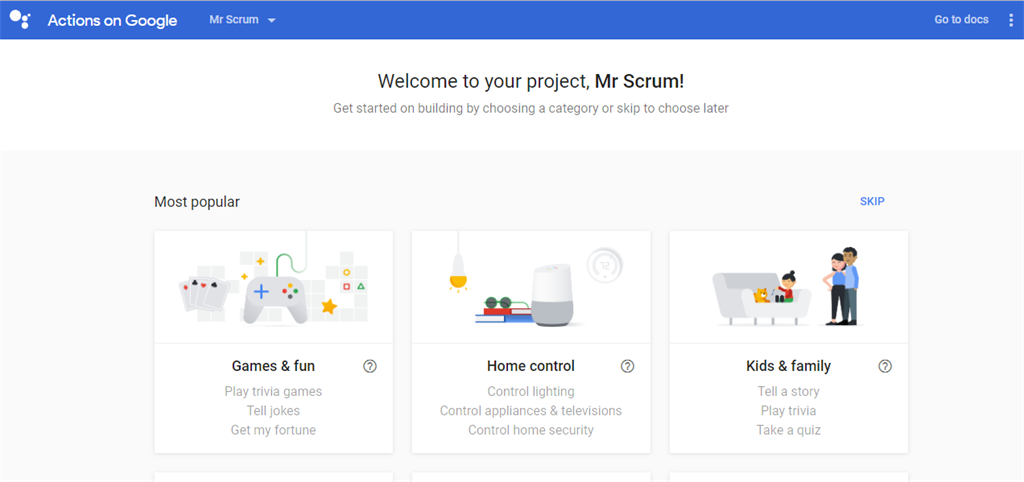Skip category selection with SKIP
Screen dimensions: 1024x482
[872, 201]
